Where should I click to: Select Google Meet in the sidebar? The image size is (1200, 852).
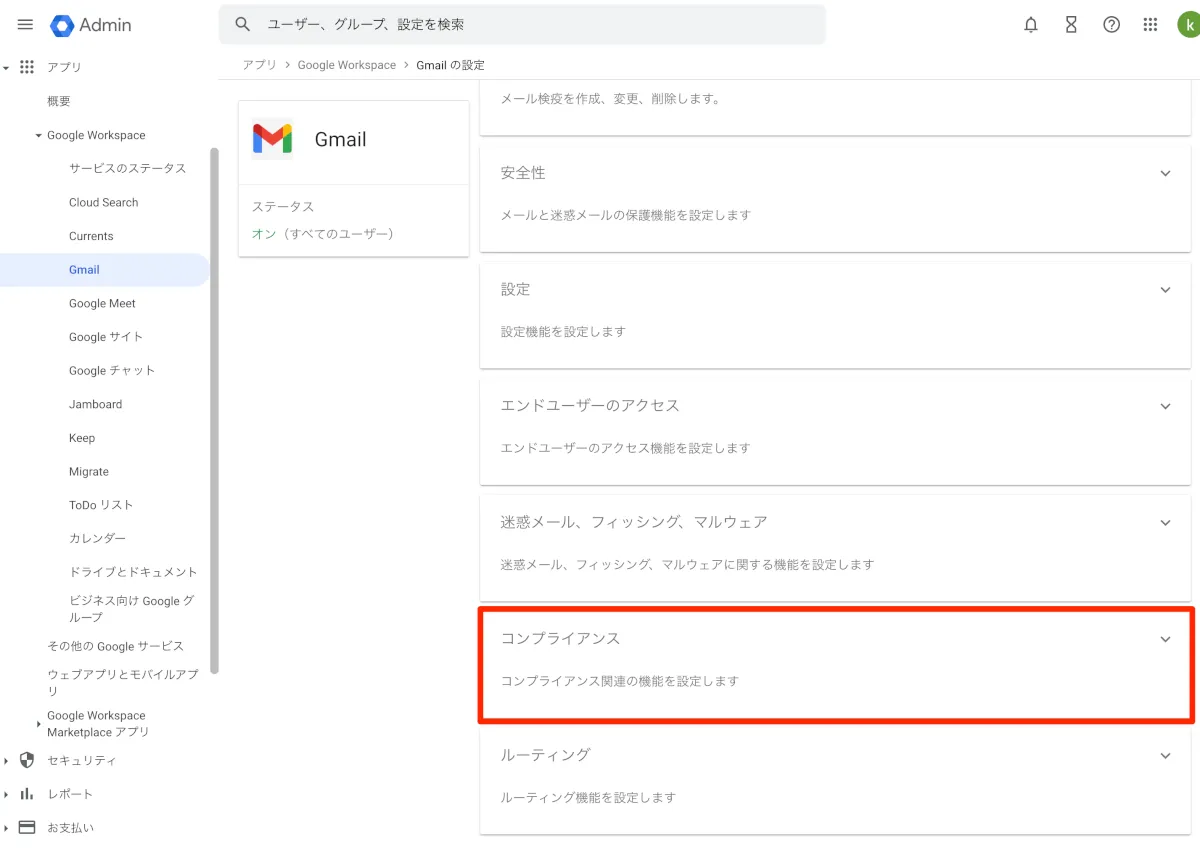point(102,304)
